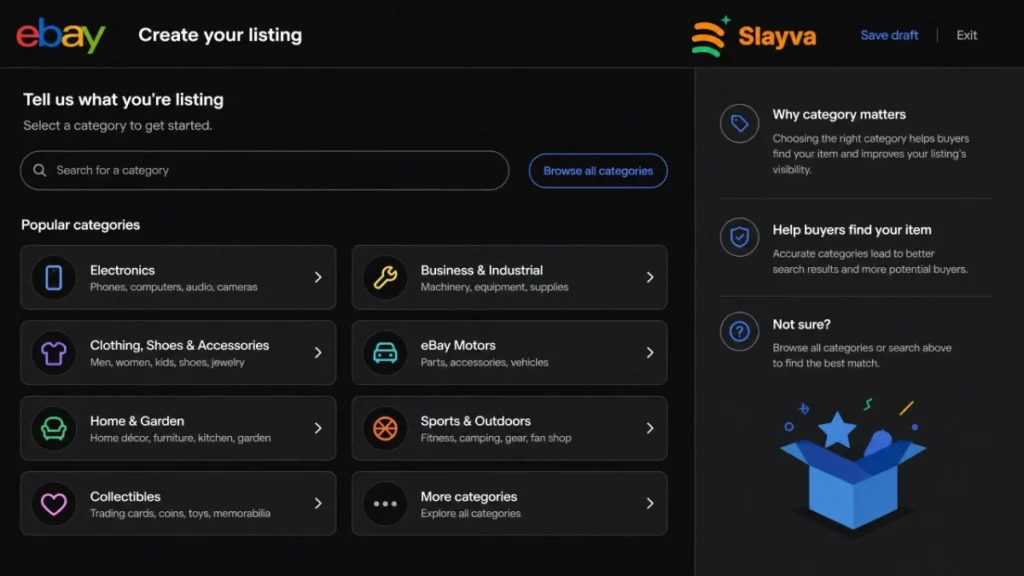This screenshot has height=576, width=1024.
Task: Click the shield icon beside Help buyers
Action: 739,237
